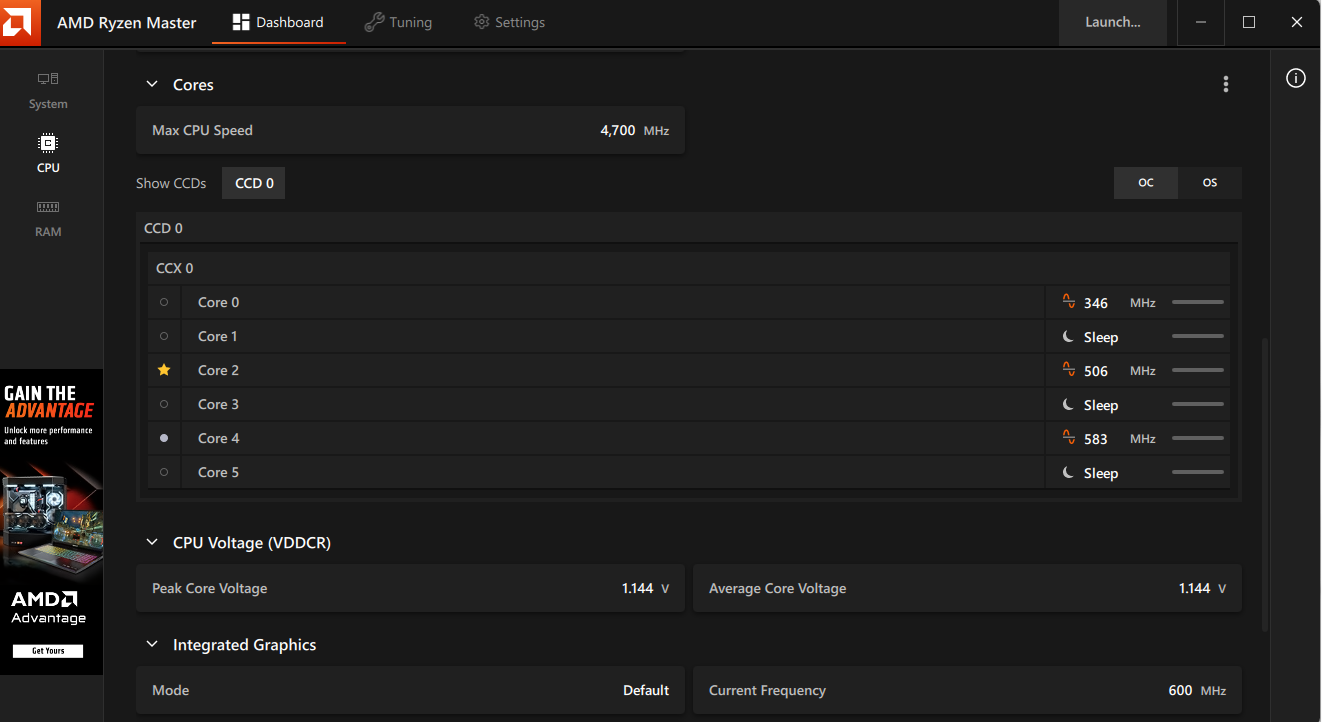Image resolution: width=1322 pixels, height=723 pixels.
Task: Select the Max CPU Speed row
Action: [x=410, y=130]
